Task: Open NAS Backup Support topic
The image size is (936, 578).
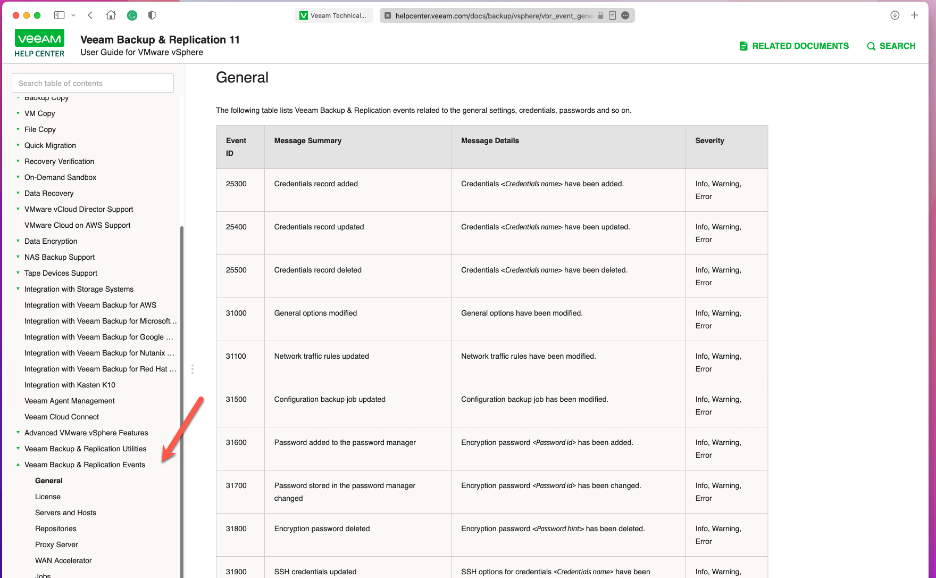Action: pos(60,257)
